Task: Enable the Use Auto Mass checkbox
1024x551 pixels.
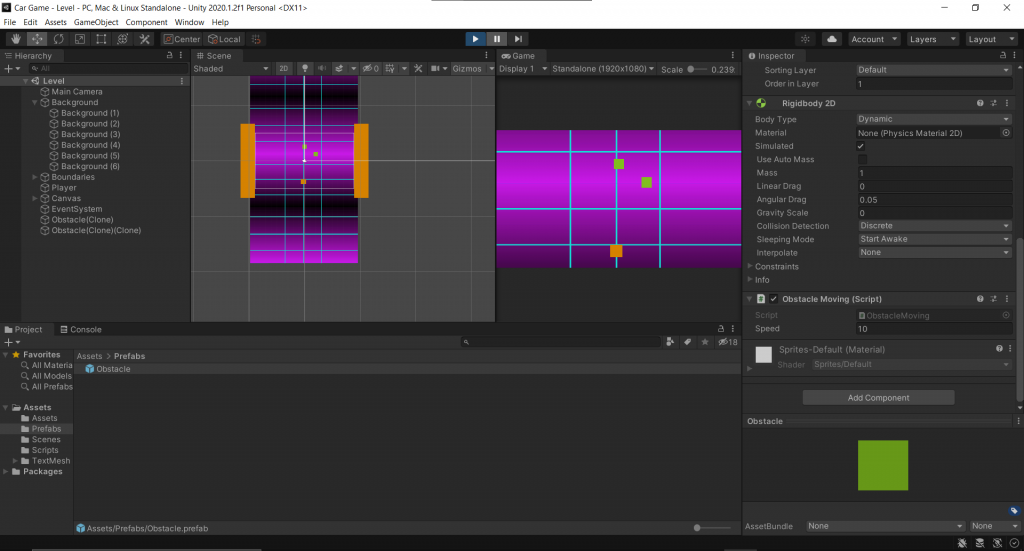Action: 862,160
